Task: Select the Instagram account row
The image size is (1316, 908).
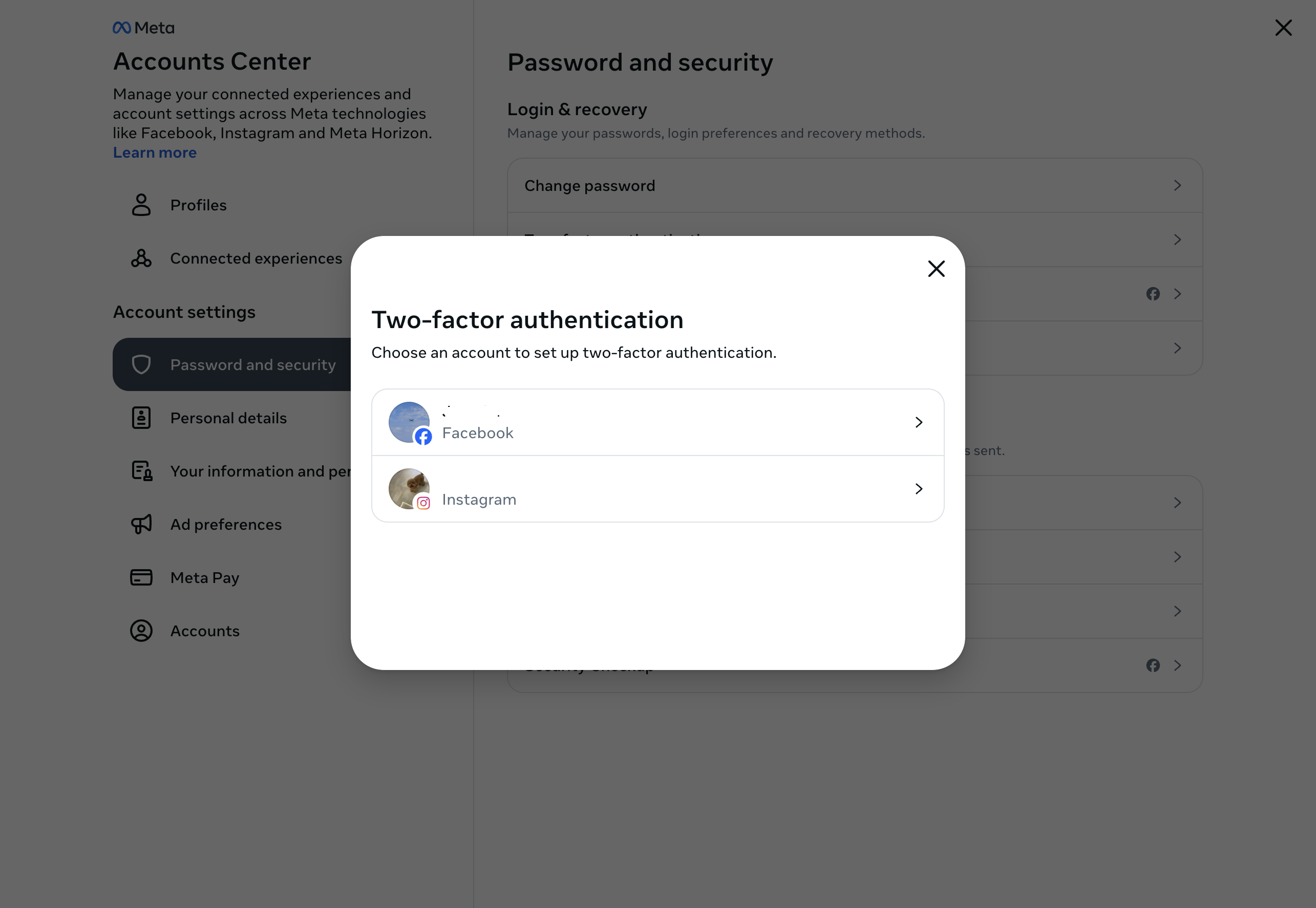Action: pos(657,489)
